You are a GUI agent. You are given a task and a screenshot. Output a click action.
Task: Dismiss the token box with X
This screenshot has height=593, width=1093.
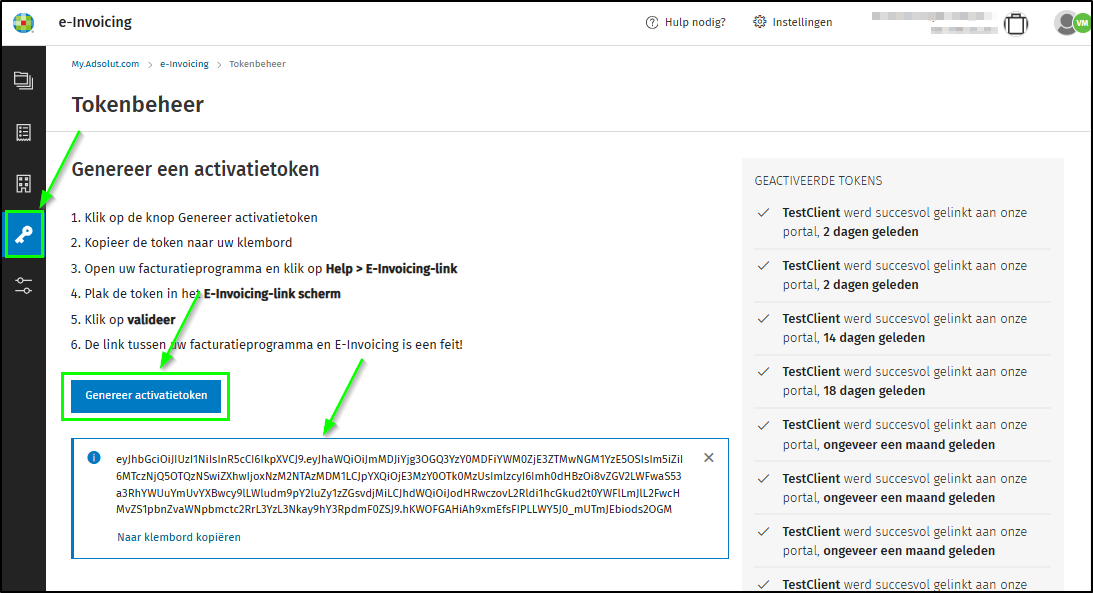point(709,458)
